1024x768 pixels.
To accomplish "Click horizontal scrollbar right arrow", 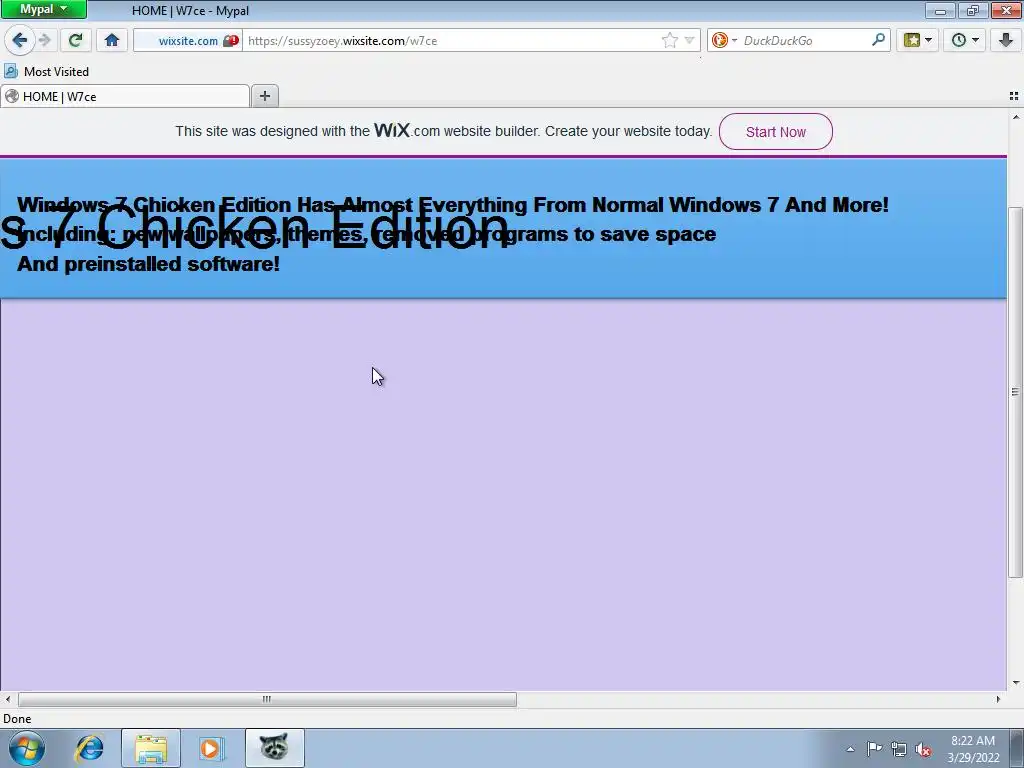I will click(x=998, y=699).
